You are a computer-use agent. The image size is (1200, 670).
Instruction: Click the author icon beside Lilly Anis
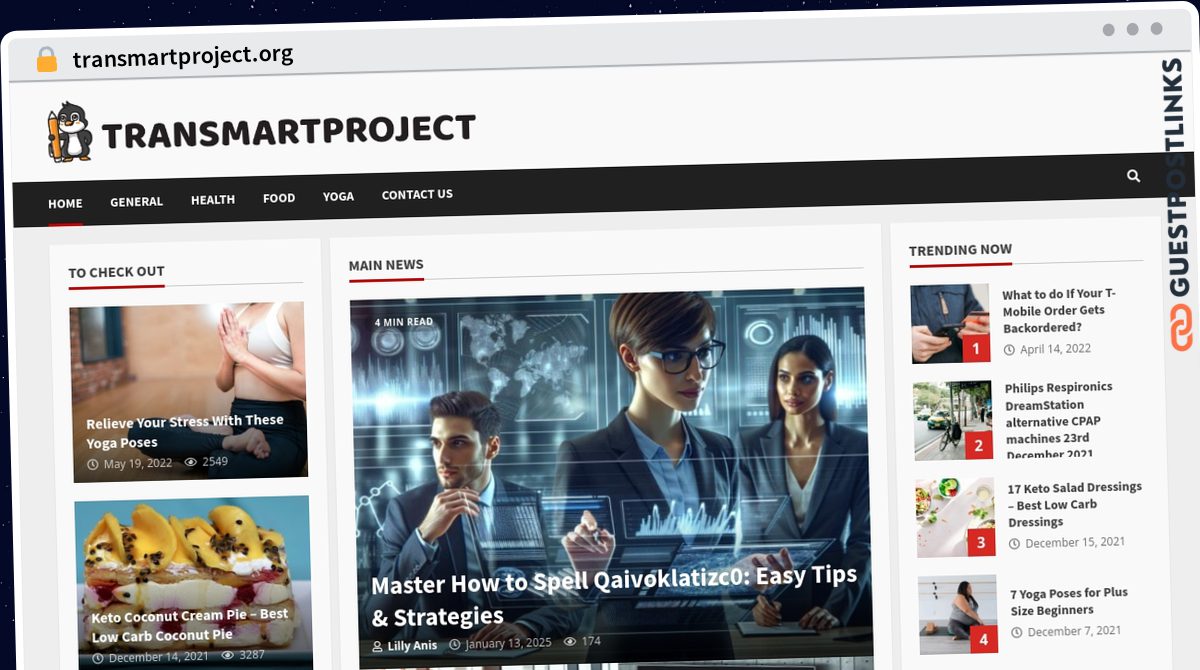click(x=378, y=647)
